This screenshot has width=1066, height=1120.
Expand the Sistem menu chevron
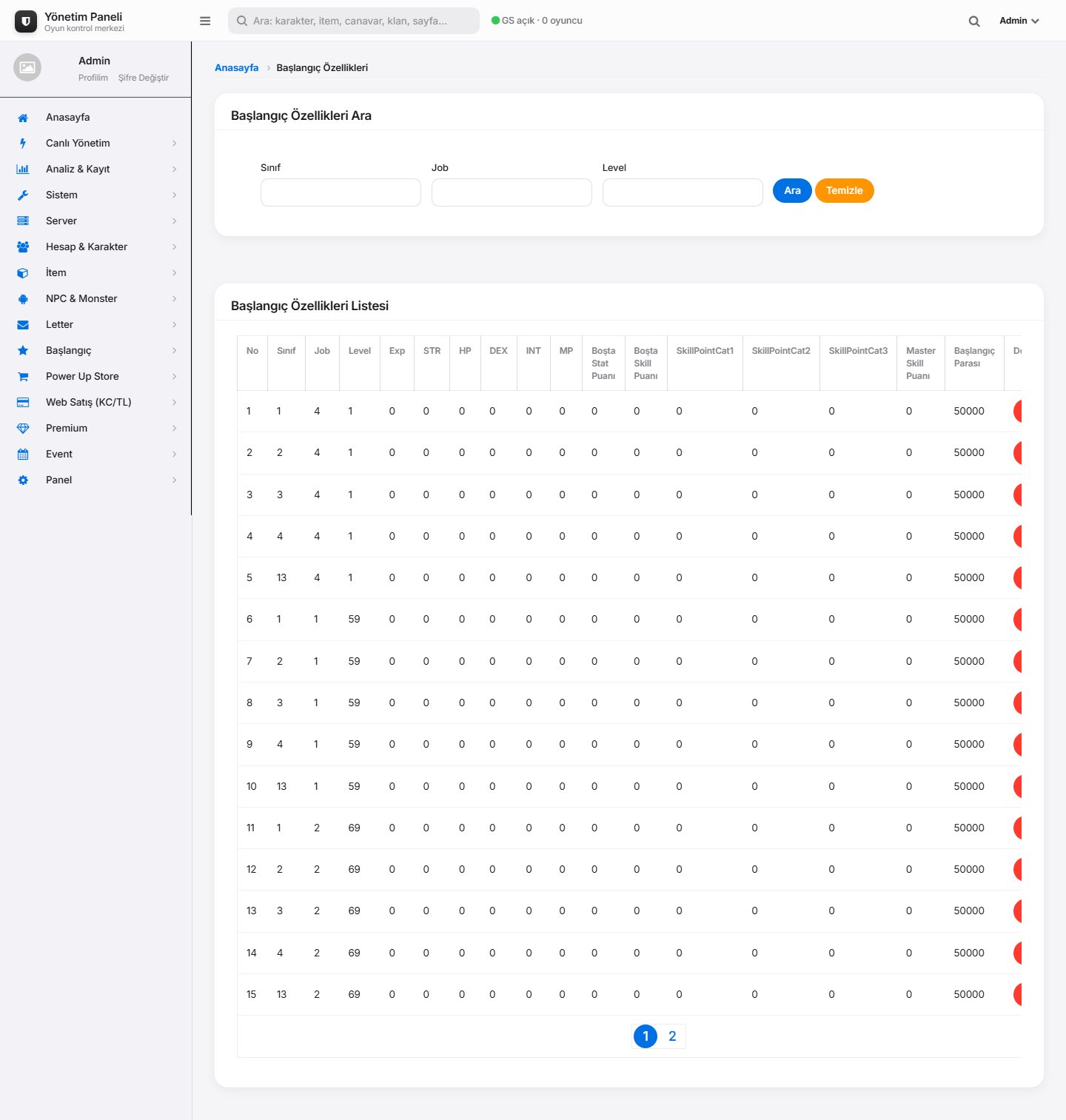175,195
